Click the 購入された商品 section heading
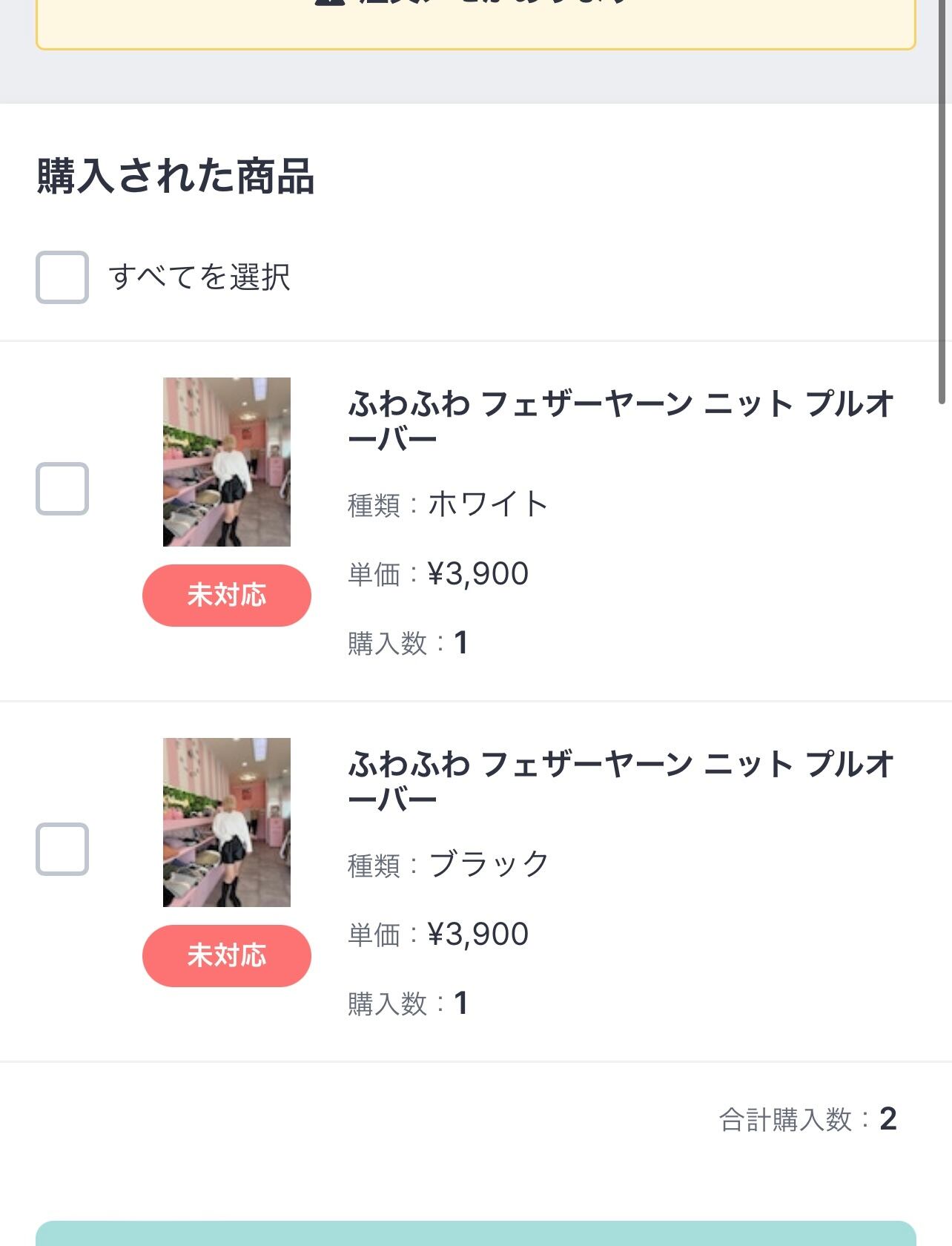This screenshot has height=1246, width=952. pyautogui.click(x=176, y=177)
